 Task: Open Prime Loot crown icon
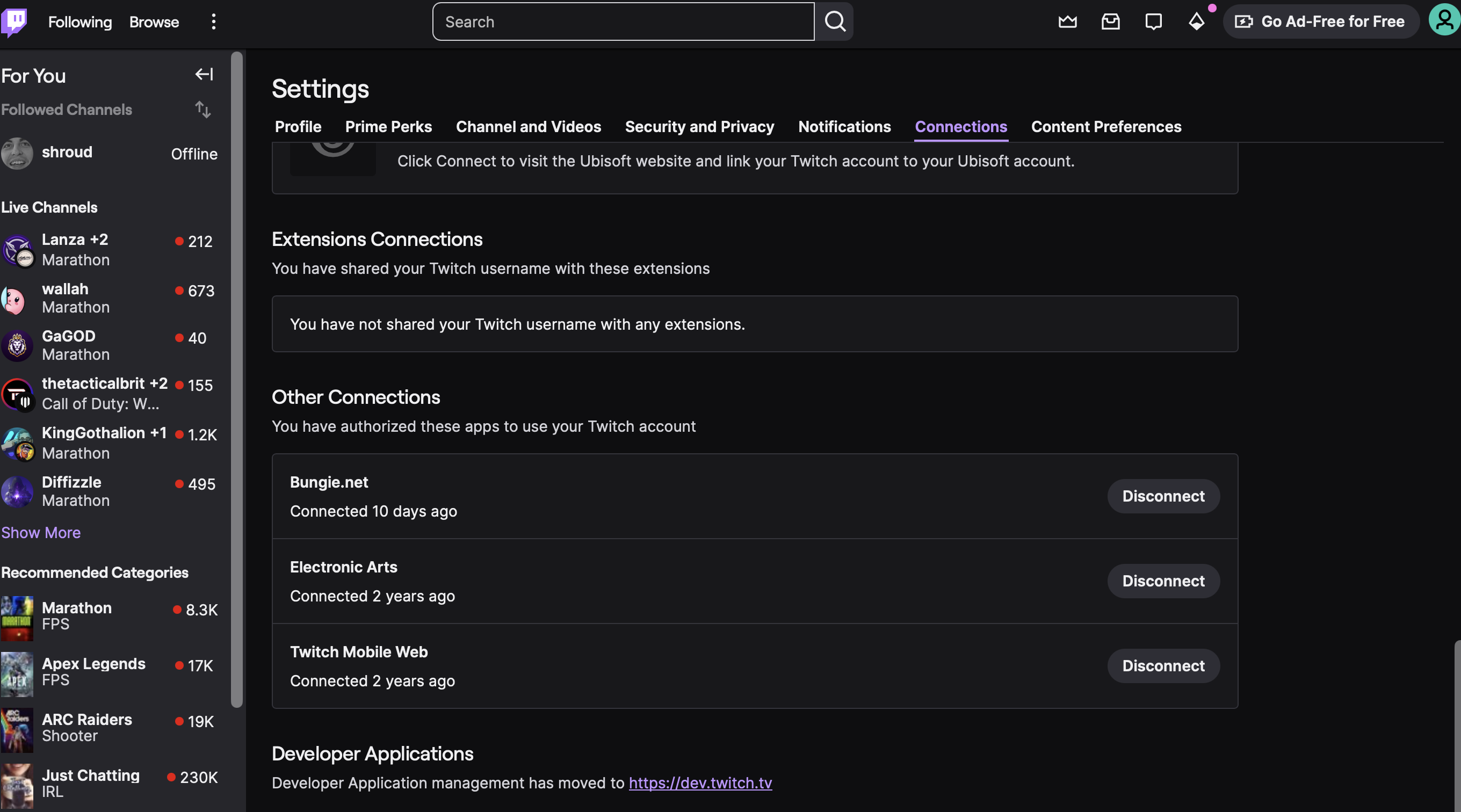1067,21
